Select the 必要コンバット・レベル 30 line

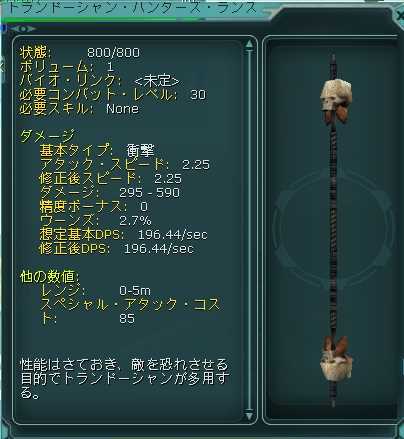pyautogui.click(x=113, y=95)
